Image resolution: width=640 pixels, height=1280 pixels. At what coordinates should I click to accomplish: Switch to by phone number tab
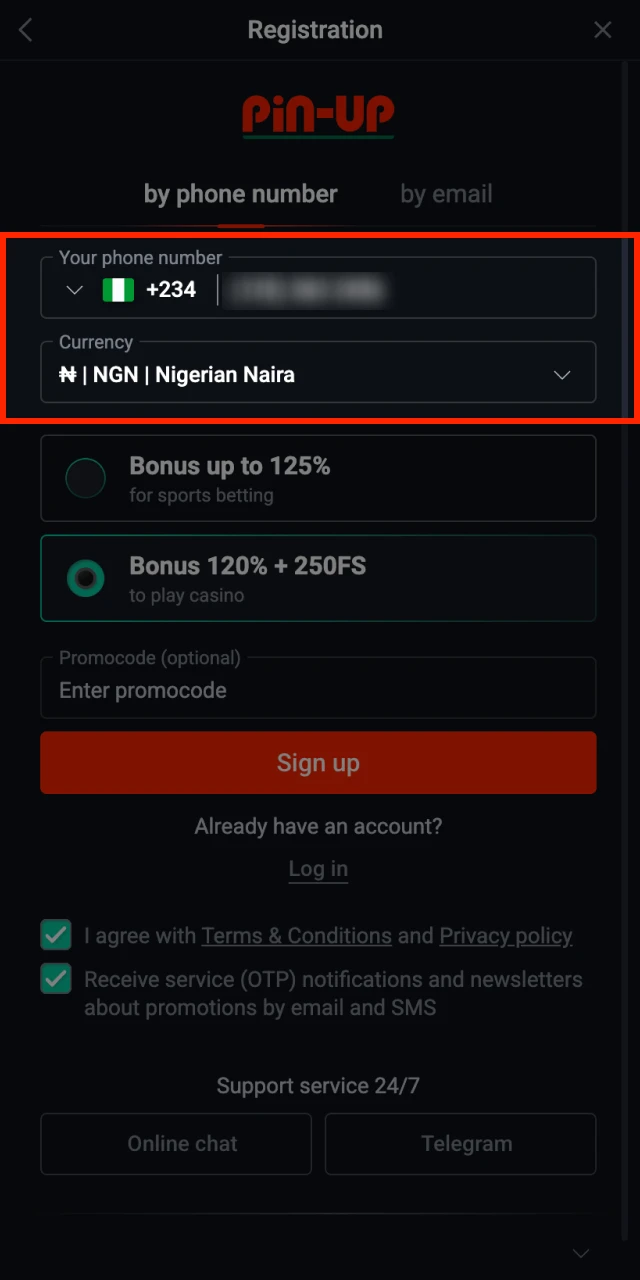241,194
